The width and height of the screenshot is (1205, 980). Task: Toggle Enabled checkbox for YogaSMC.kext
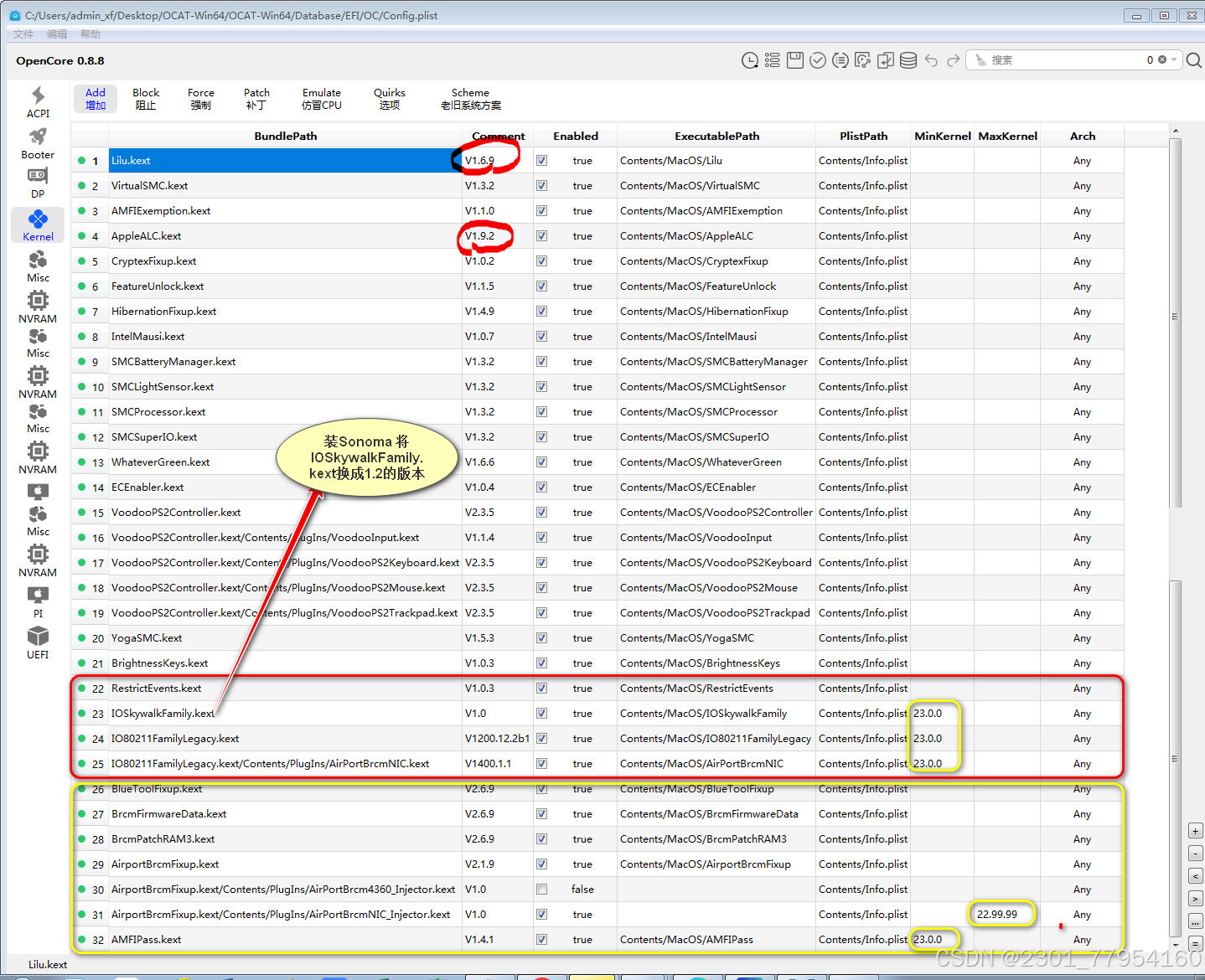pyautogui.click(x=542, y=638)
